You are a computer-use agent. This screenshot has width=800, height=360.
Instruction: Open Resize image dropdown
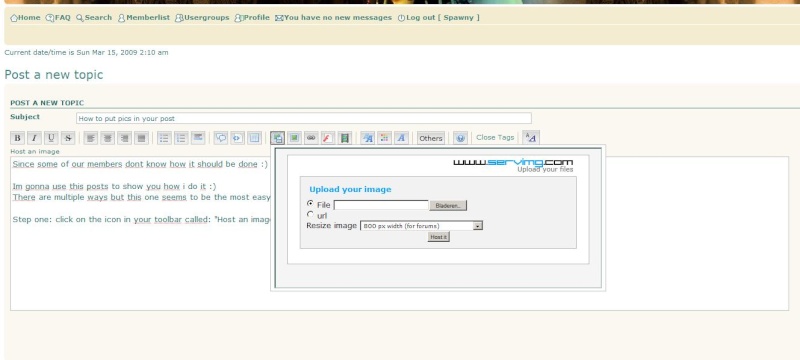pyautogui.click(x=421, y=225)
